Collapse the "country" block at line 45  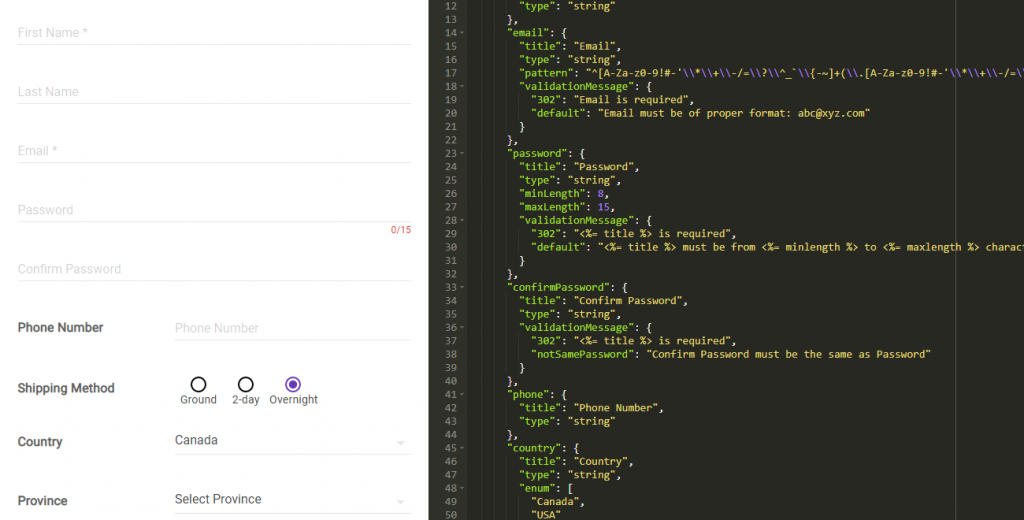(462, 448)
